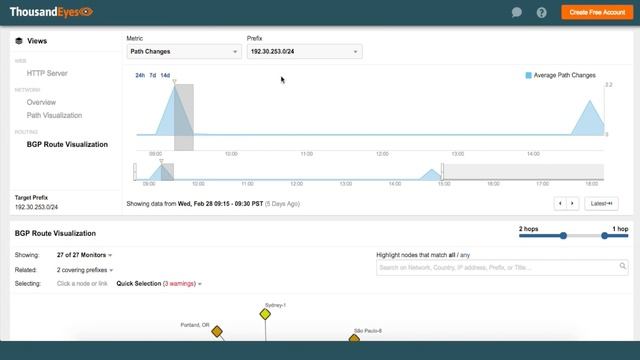Viewport: 640px width, 360px height.
Task: Switch timeline to 24h range
Action: pyautogui.click(x=140, y=76)
